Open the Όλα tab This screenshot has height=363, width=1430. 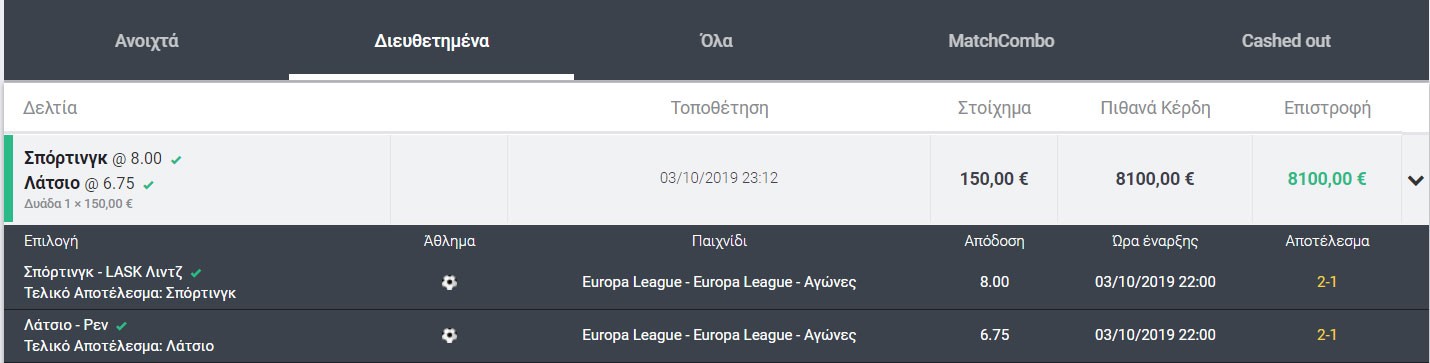[x=716, y=41]
